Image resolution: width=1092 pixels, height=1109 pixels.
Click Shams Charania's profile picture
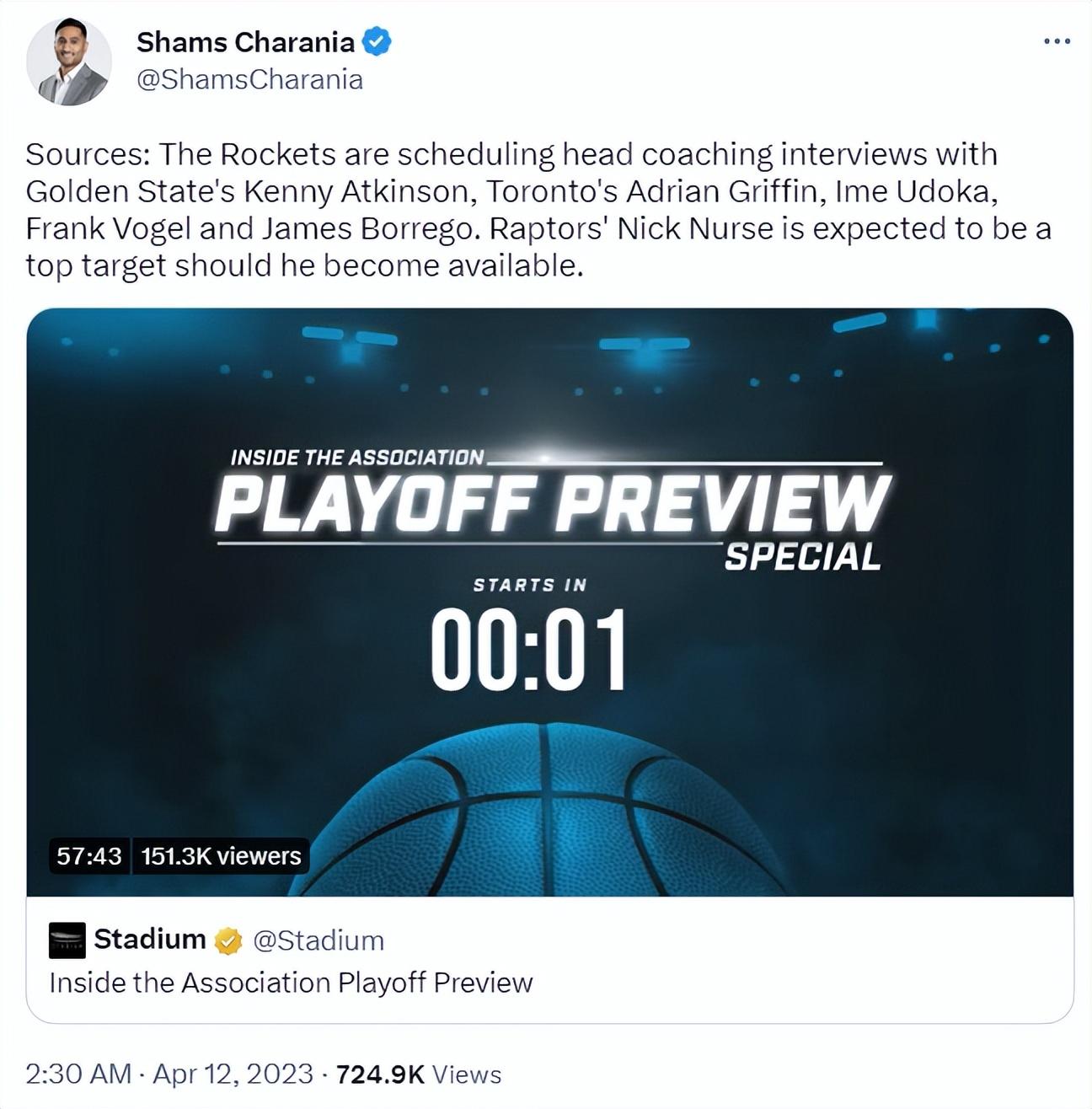(x=69, y=62)
